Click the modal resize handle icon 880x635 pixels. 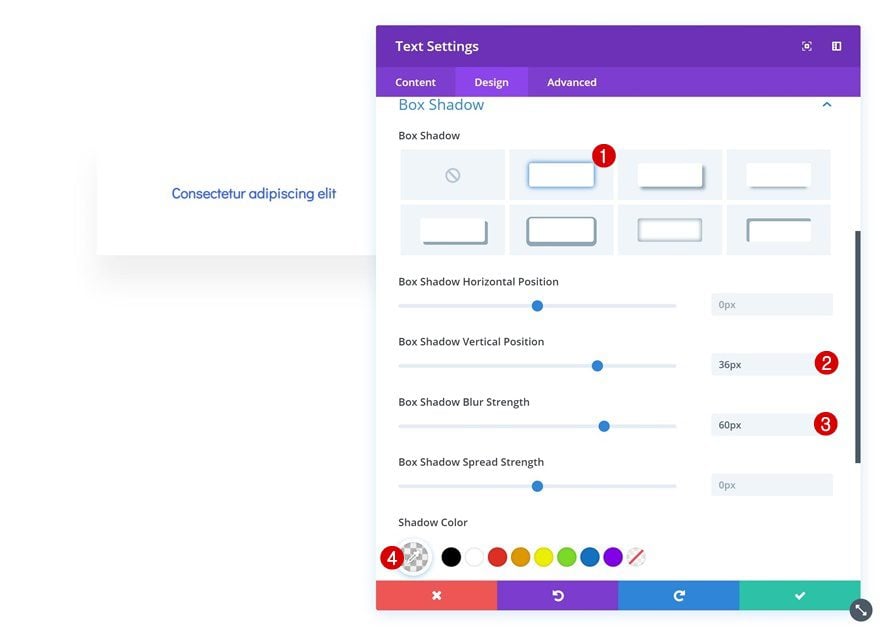[861, 610]
